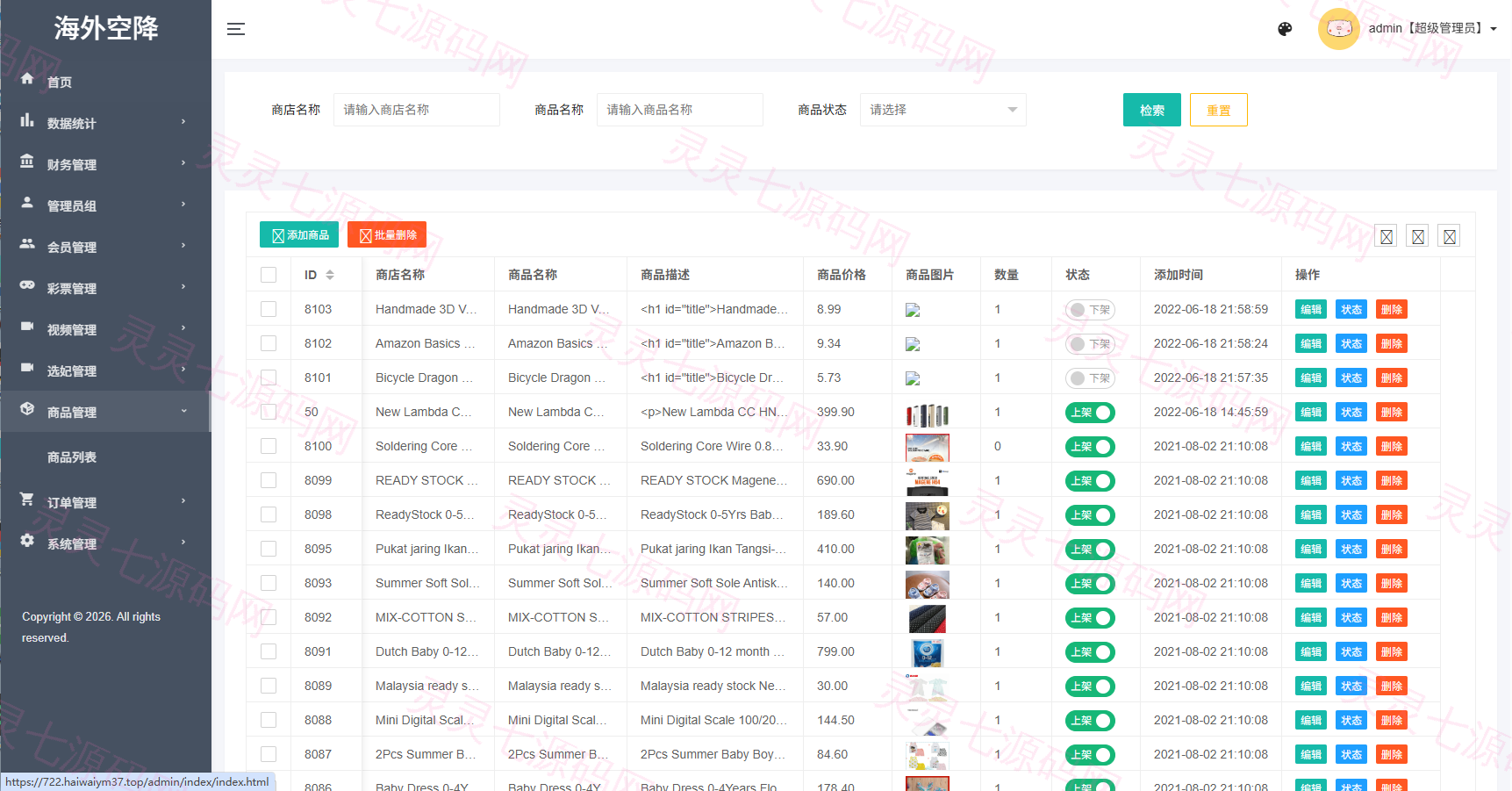Check the select-all checkbox in table header
This screenshot has height=791, width=1512.
coord(269,275)
